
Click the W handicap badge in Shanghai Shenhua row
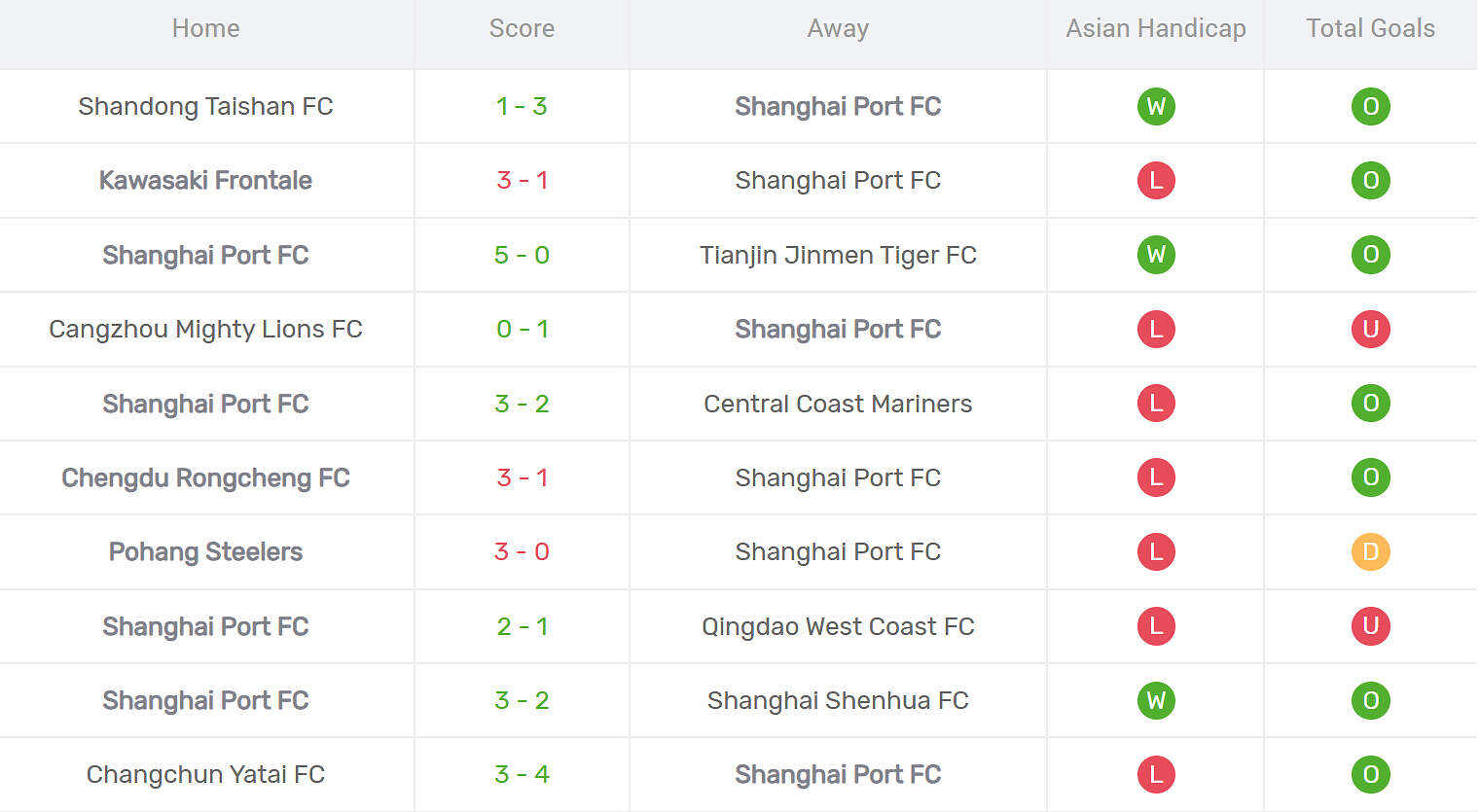point(1156,700)
